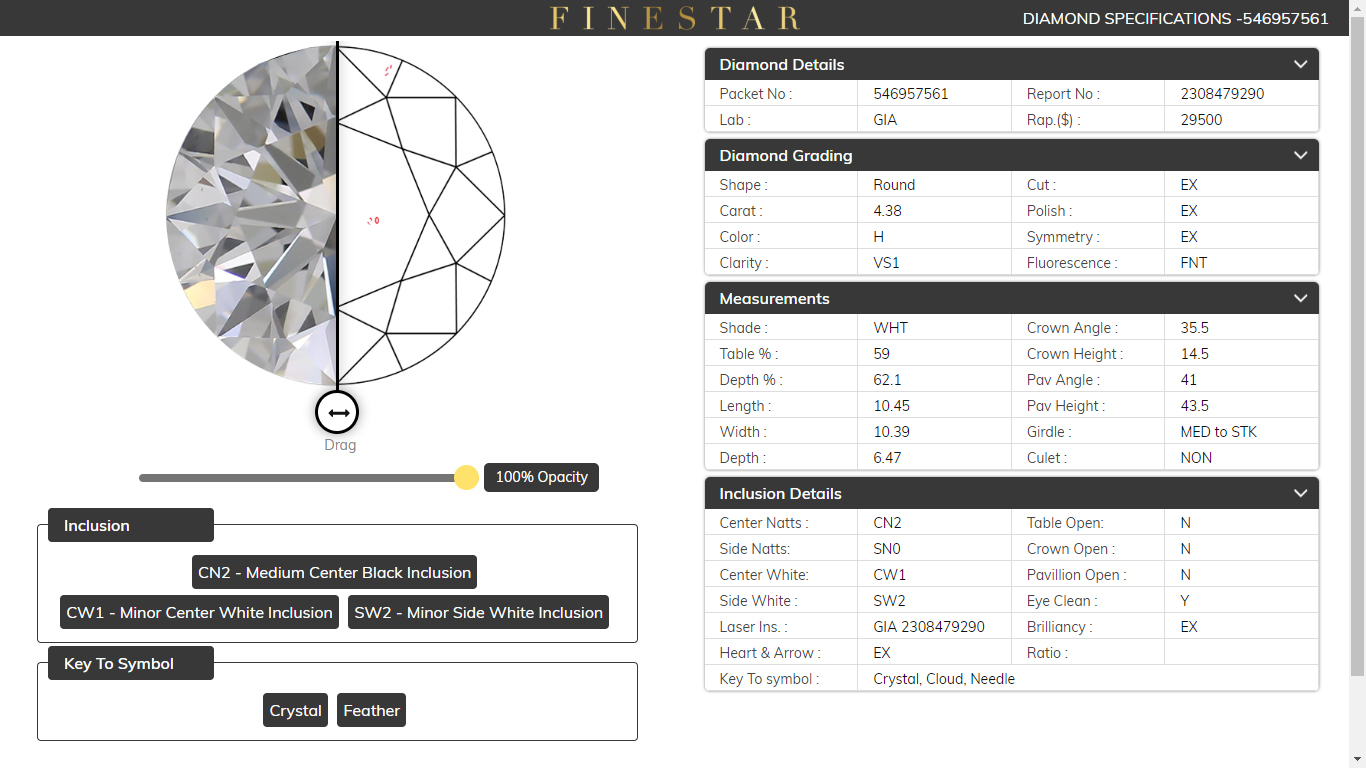
Task: Click the image comparison drag handle
Action: click(x=337, y=412)
